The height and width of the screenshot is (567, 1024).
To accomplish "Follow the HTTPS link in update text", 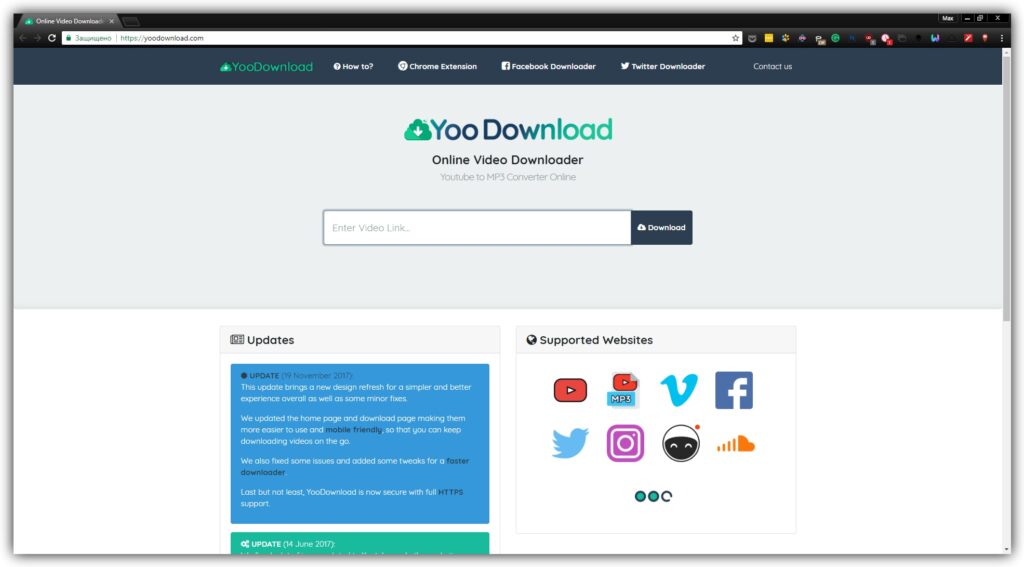I will coord(451,493).
